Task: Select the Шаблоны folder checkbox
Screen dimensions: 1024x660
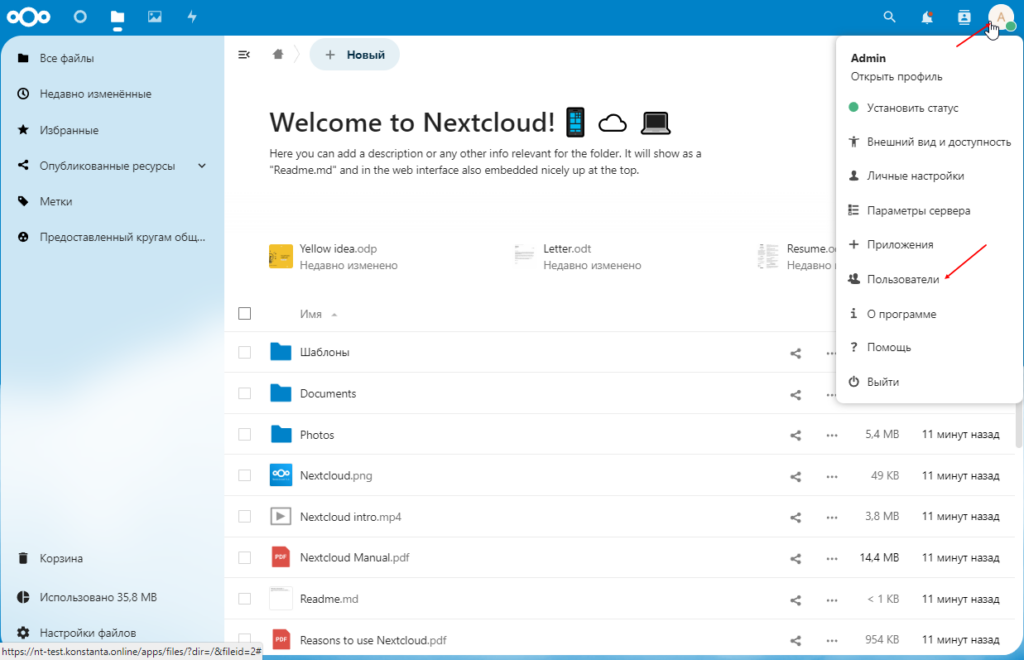Action: (x=245, y=353)
